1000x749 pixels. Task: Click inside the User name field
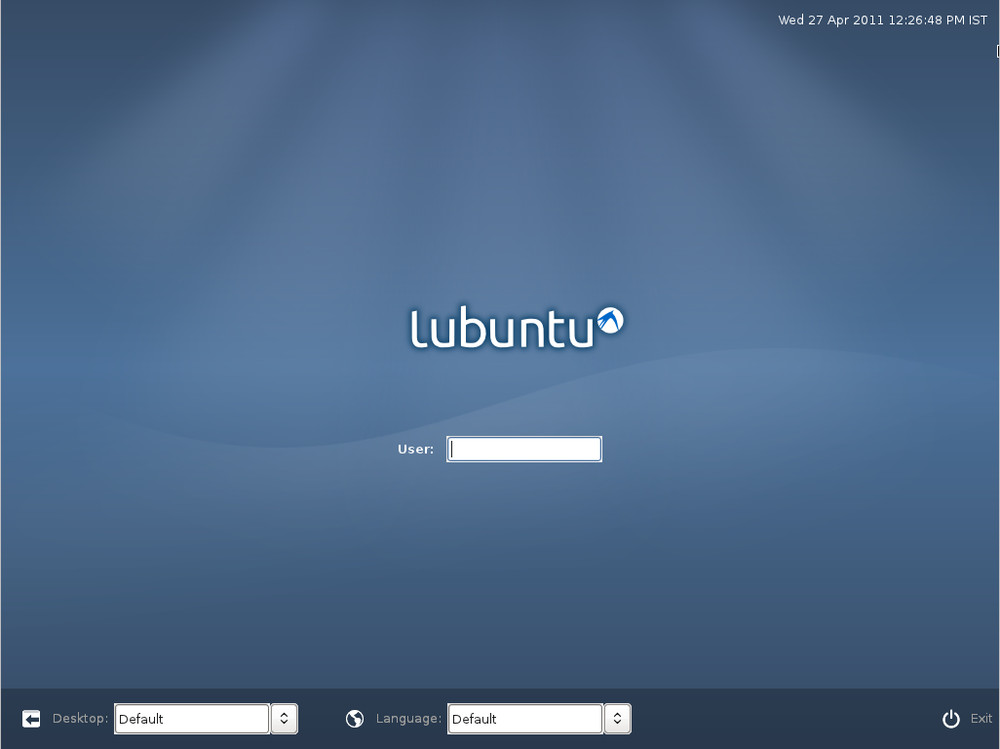(x=523, y=448)
